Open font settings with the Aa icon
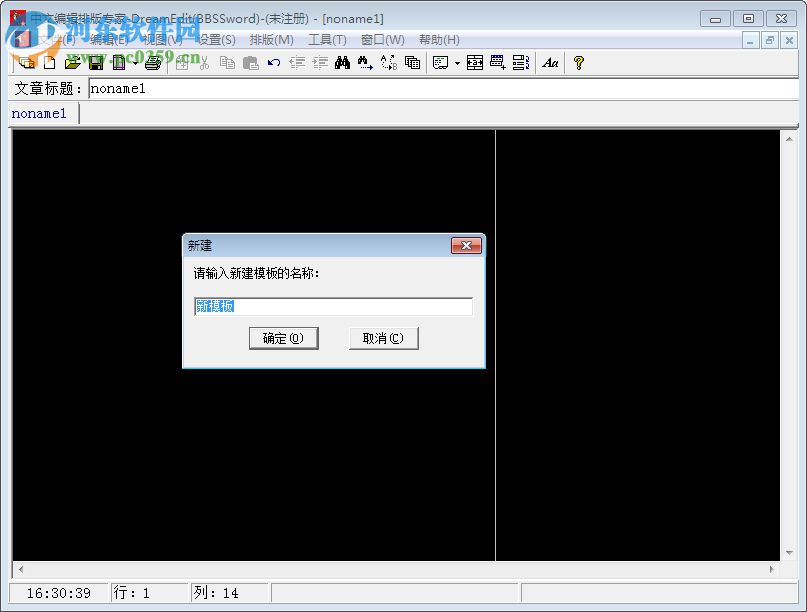Screen dimensions: 807x612 coord(551,62)
